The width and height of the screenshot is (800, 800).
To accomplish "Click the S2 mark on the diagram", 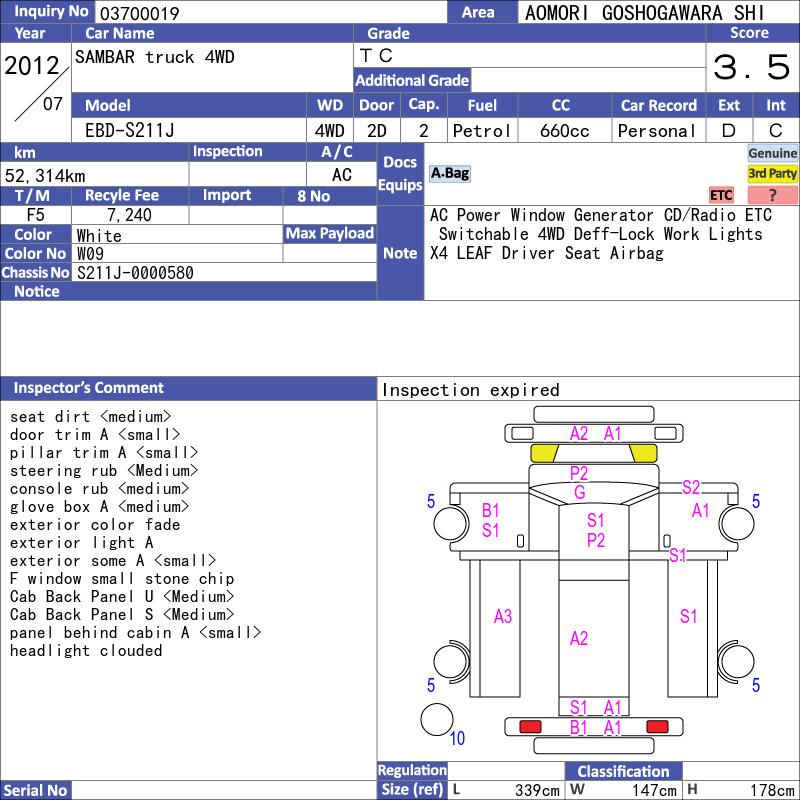I will [x=691, y=487].
